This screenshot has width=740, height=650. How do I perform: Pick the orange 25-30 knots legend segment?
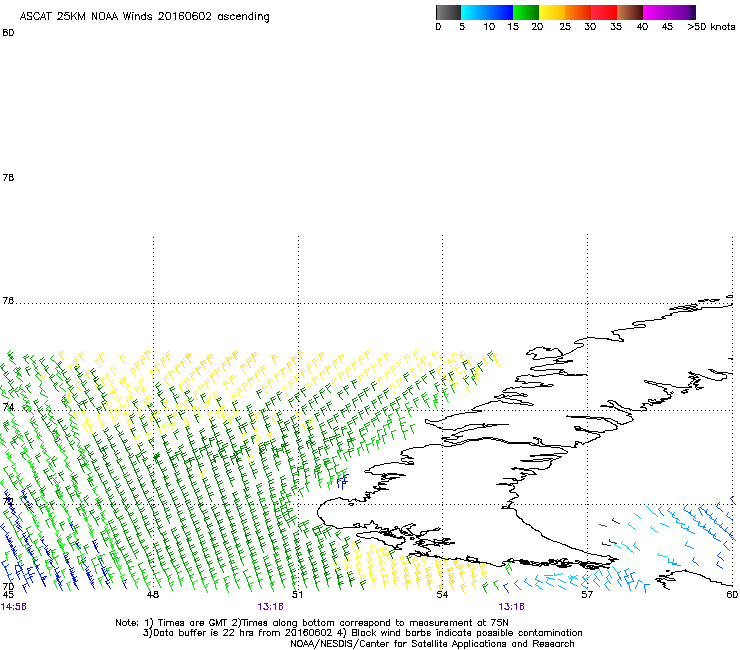(578, 12)
